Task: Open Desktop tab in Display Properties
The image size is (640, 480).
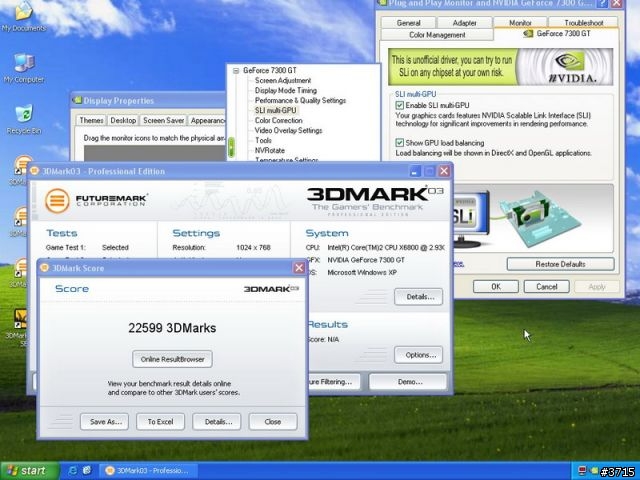Action: (x=123, y=120)
